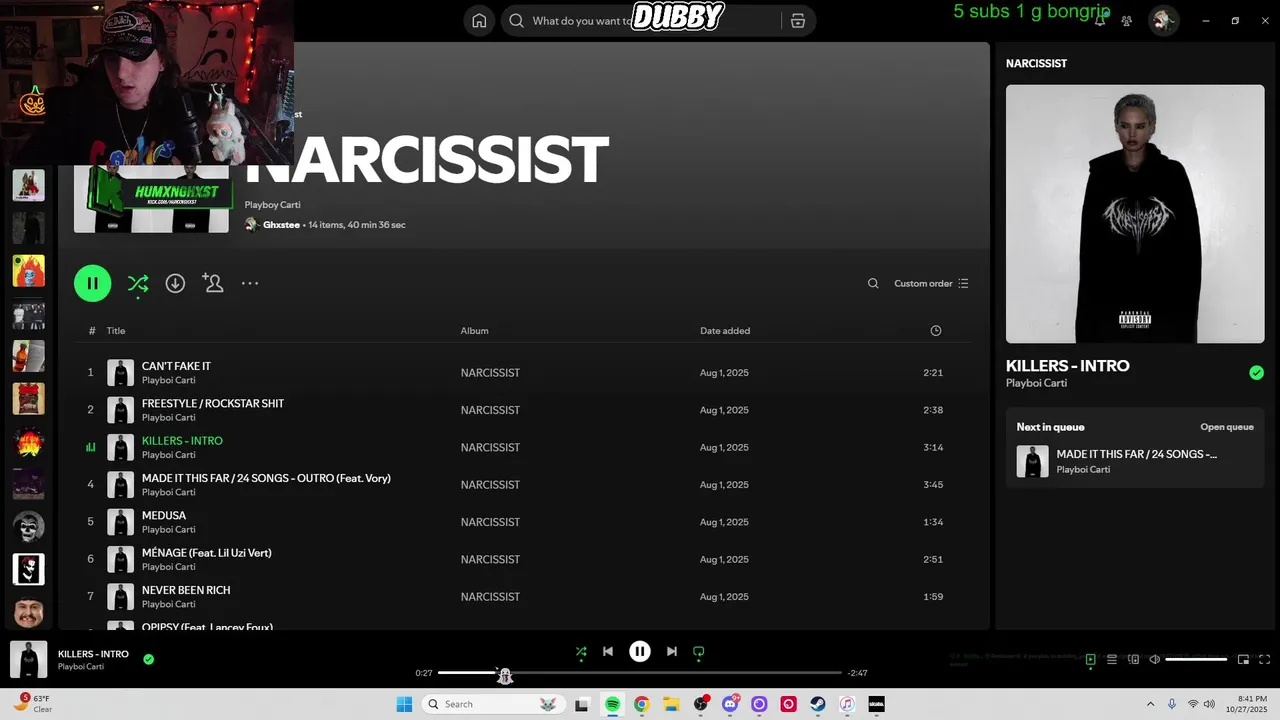The image size is (1280, 720).
Task: Toggle repeat in the player bar
Action: (699, 651)
